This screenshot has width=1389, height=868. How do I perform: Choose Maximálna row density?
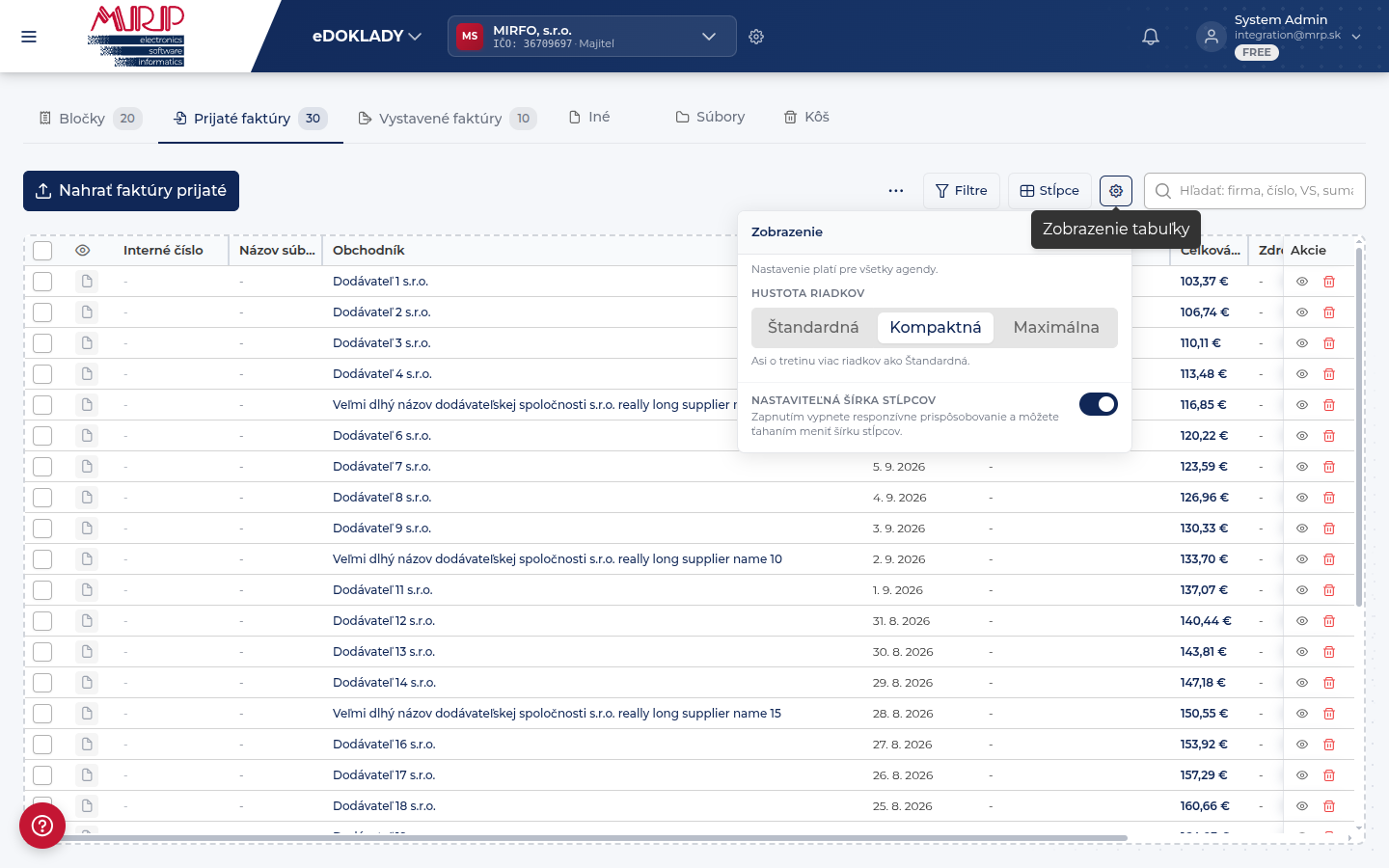tap(1056, 328)
